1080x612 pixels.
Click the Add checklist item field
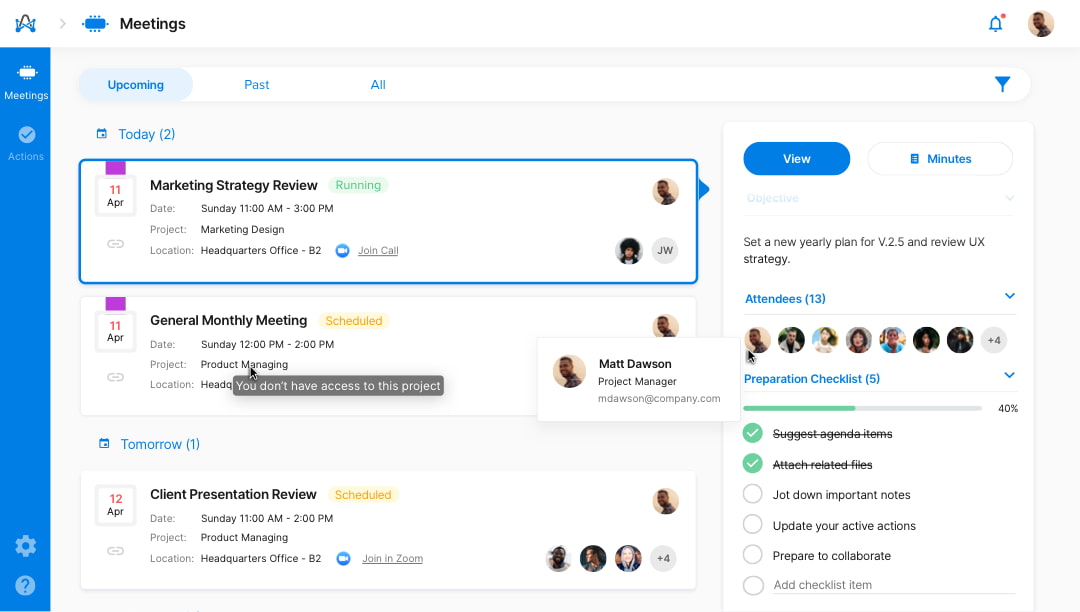(x=893, y=585)
